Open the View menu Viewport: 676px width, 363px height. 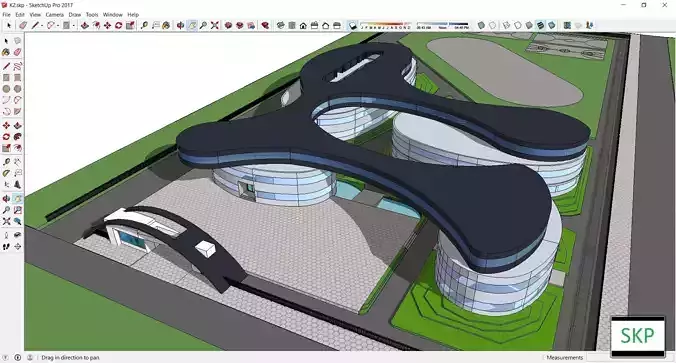[x=35, y=15]
